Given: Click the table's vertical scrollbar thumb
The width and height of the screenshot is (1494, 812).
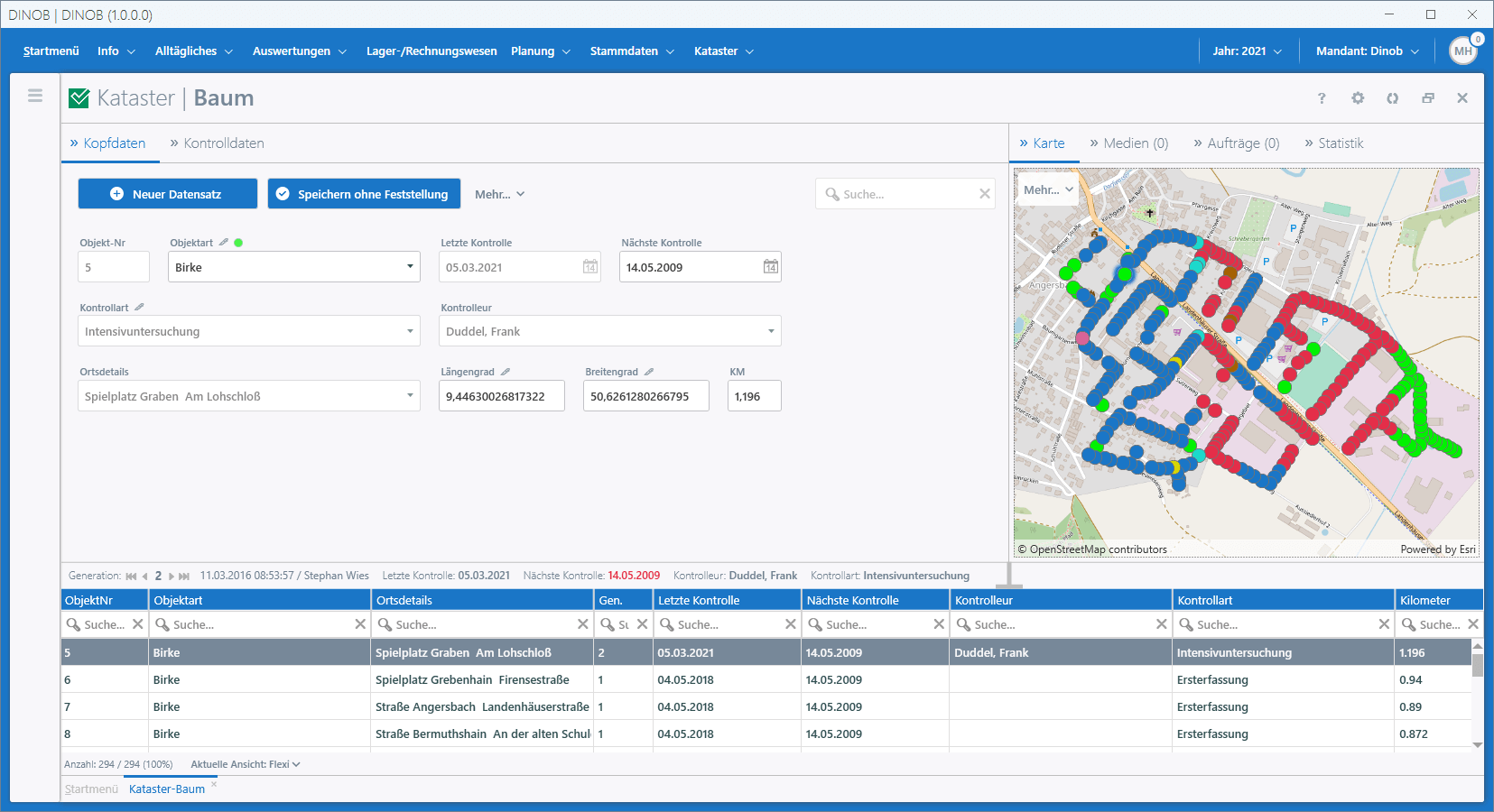Looking at the screenshot, I should (1477, 665).
